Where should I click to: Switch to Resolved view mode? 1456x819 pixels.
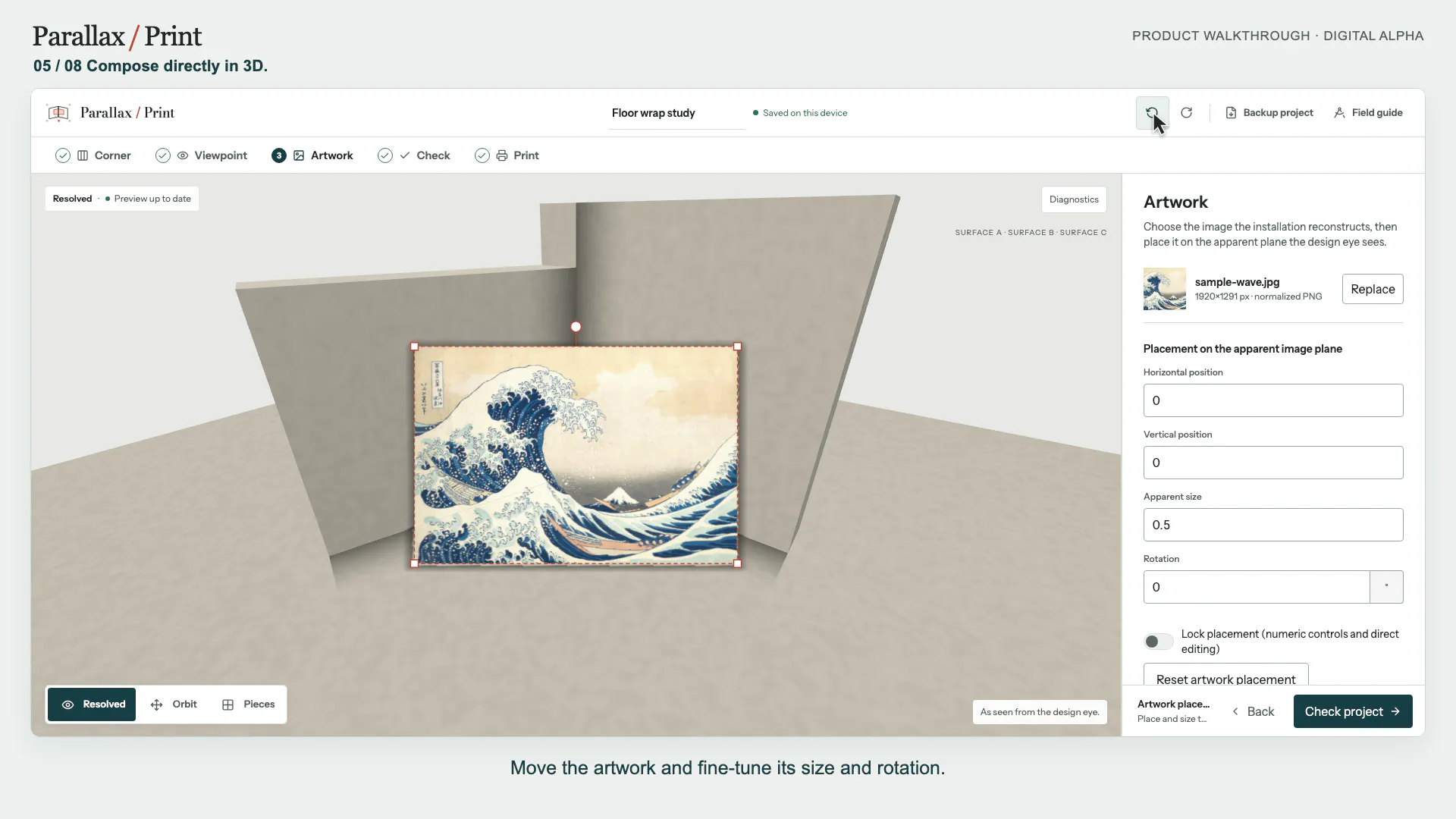point(92,704)
